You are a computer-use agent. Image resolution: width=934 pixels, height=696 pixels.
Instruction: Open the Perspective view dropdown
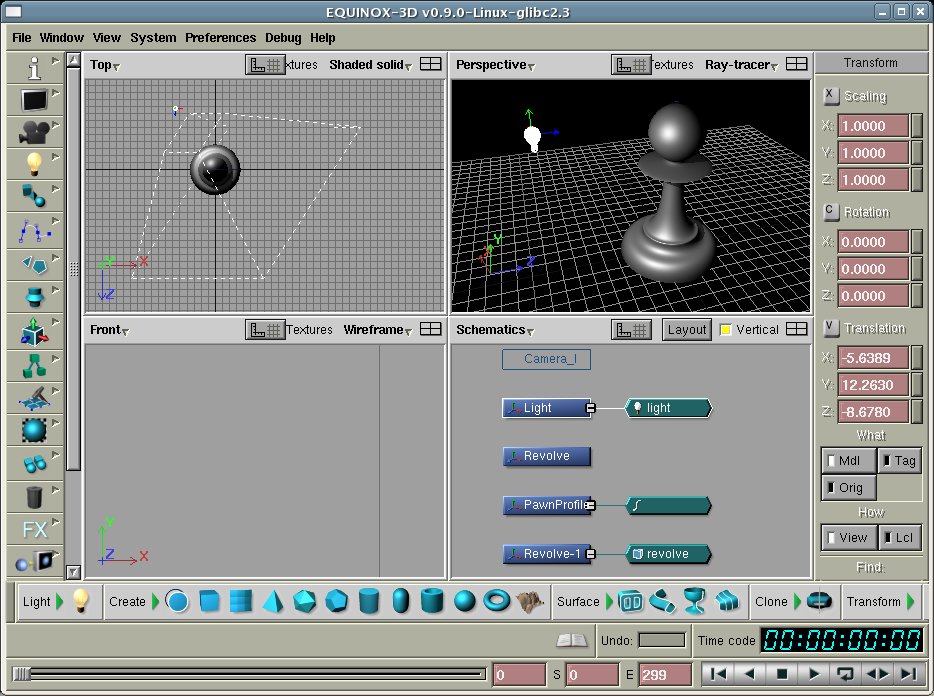495,65
